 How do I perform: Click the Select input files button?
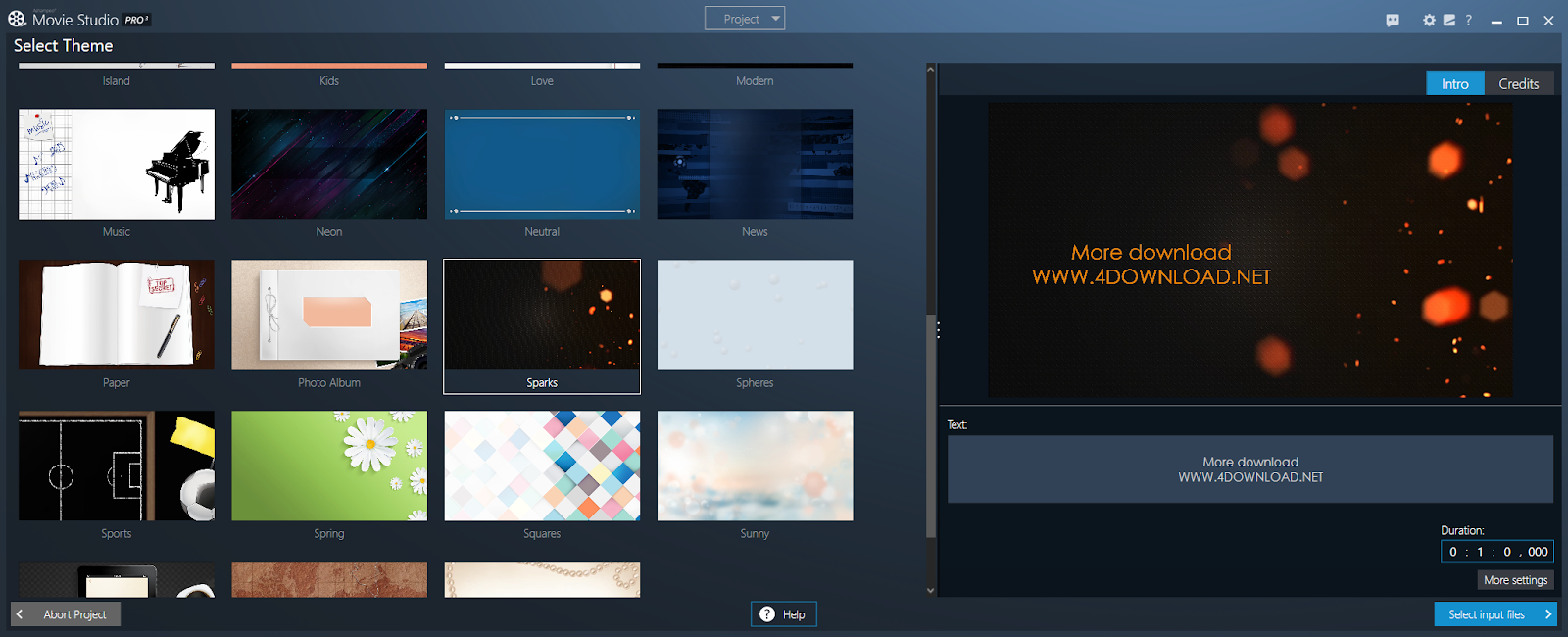click(x=1495, y=614)
